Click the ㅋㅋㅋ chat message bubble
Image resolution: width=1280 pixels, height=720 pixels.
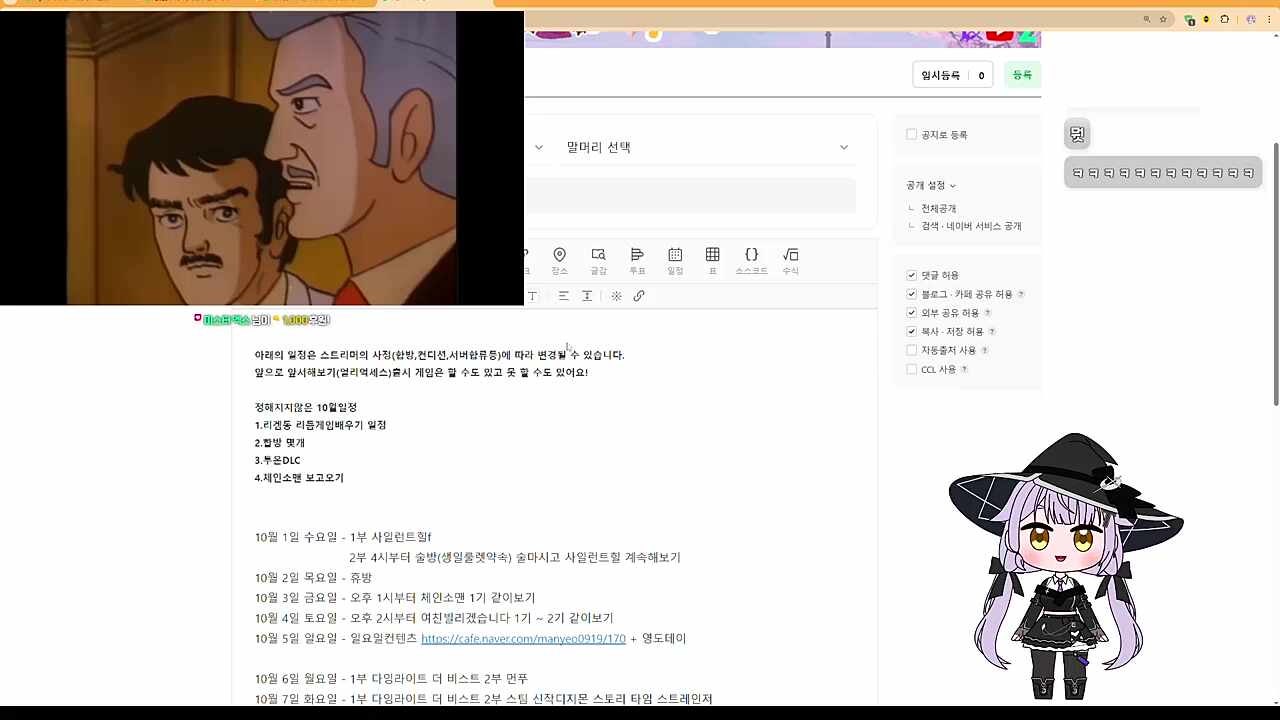[x=1163, y=172]
